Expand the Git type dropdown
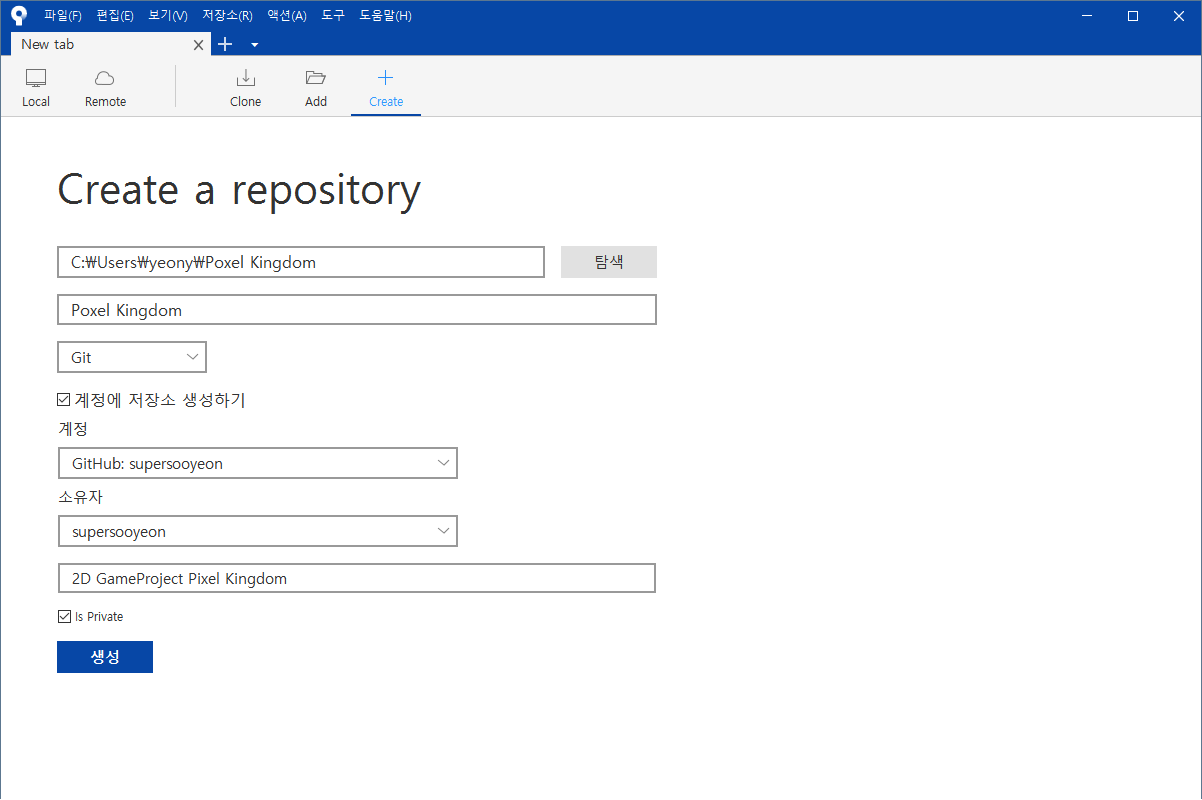 point(132,357)
